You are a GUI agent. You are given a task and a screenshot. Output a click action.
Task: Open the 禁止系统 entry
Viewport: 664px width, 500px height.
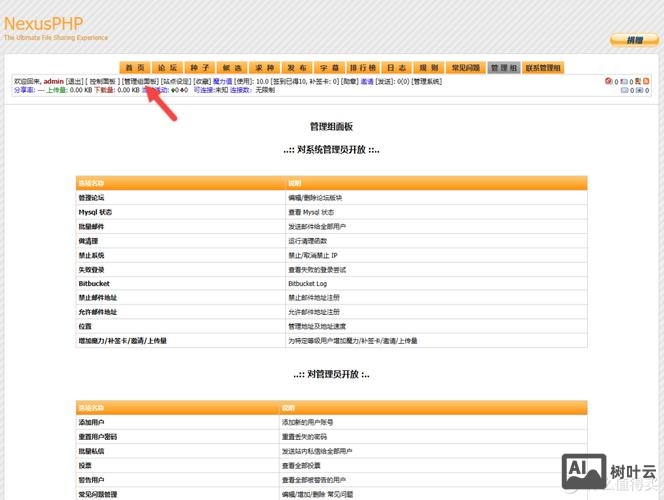91,255
